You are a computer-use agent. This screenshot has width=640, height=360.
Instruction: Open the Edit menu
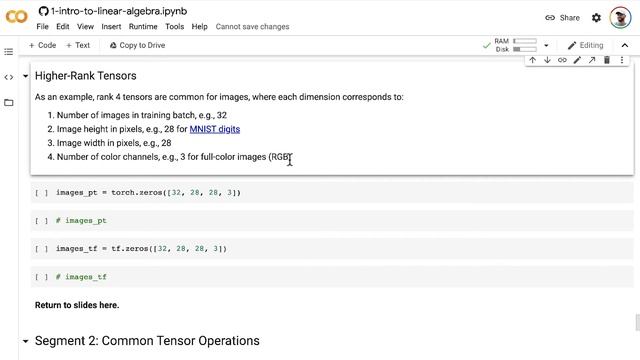click(x=62, y=27)
